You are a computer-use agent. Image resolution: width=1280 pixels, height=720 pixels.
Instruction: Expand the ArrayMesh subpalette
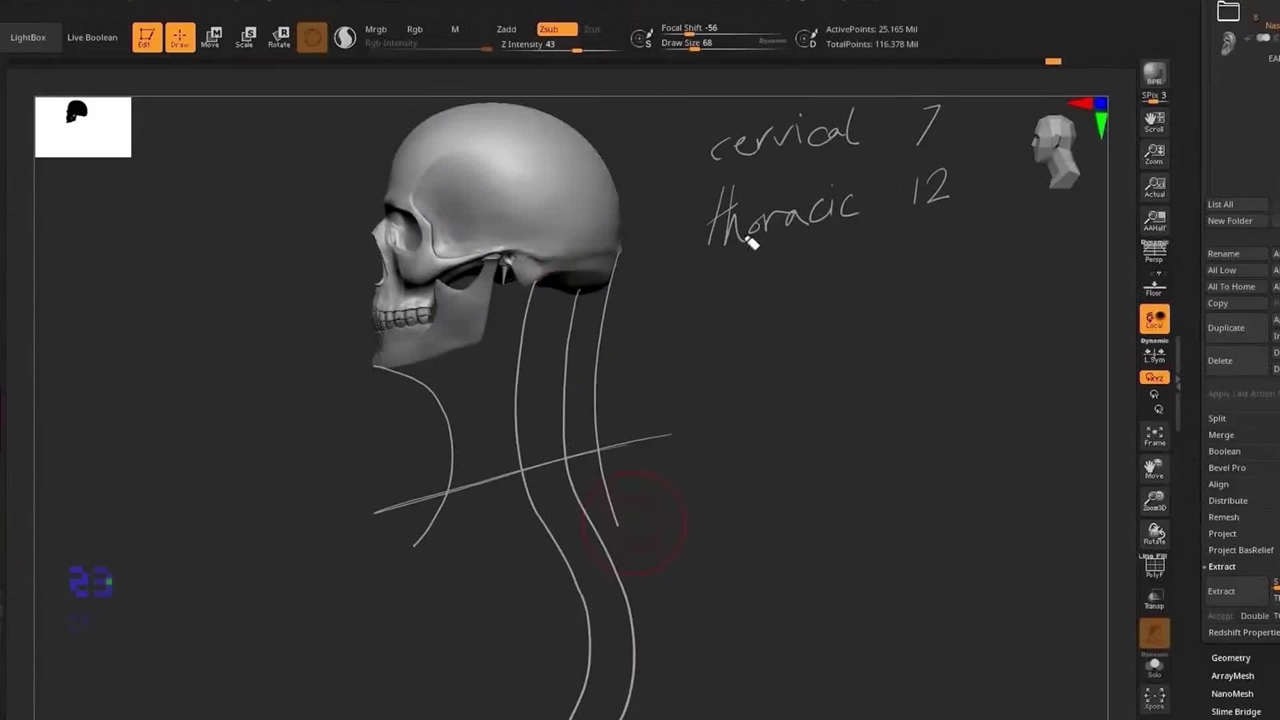click(x=1232, y=676)
